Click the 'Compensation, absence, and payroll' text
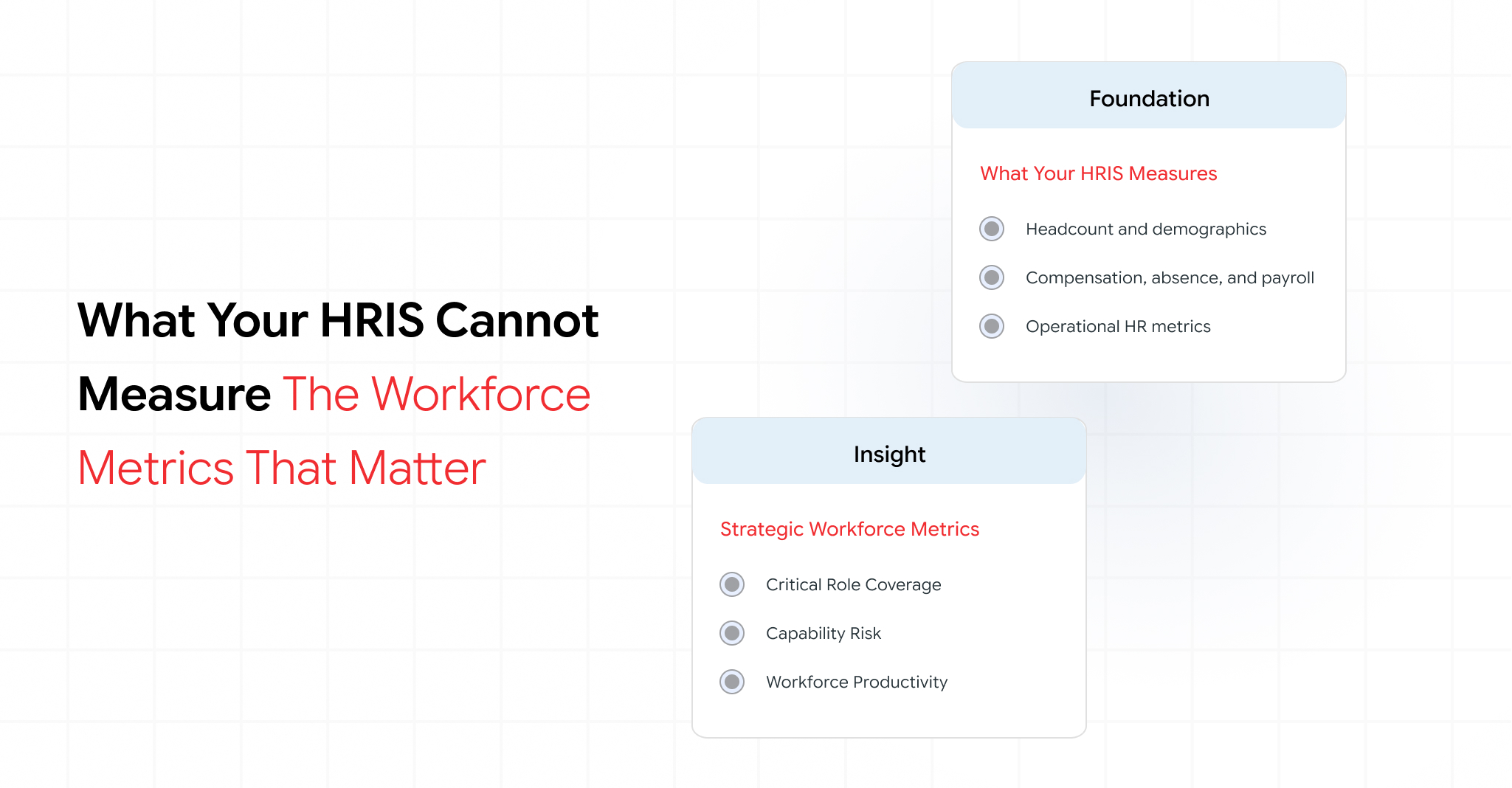The height and width of the screenshot is (788, 1512). 1170,277
